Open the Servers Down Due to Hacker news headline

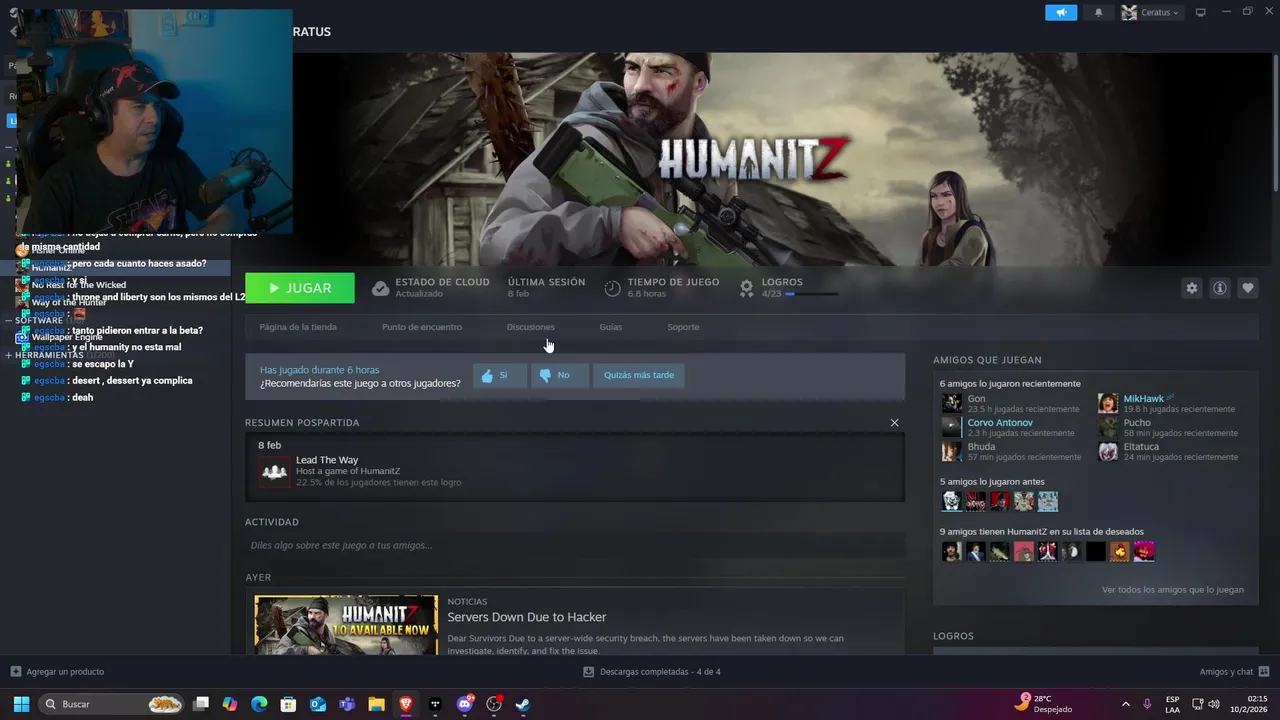(527, 617)
